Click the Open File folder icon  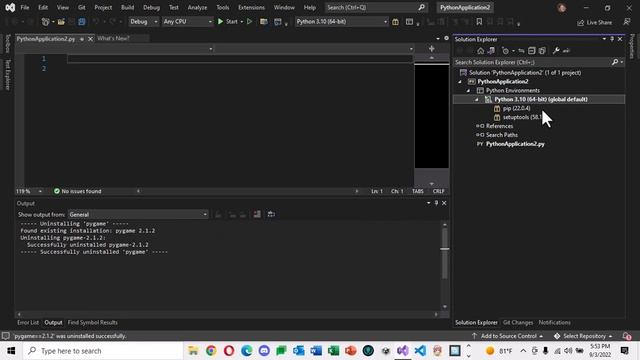[x=61, y=22]
